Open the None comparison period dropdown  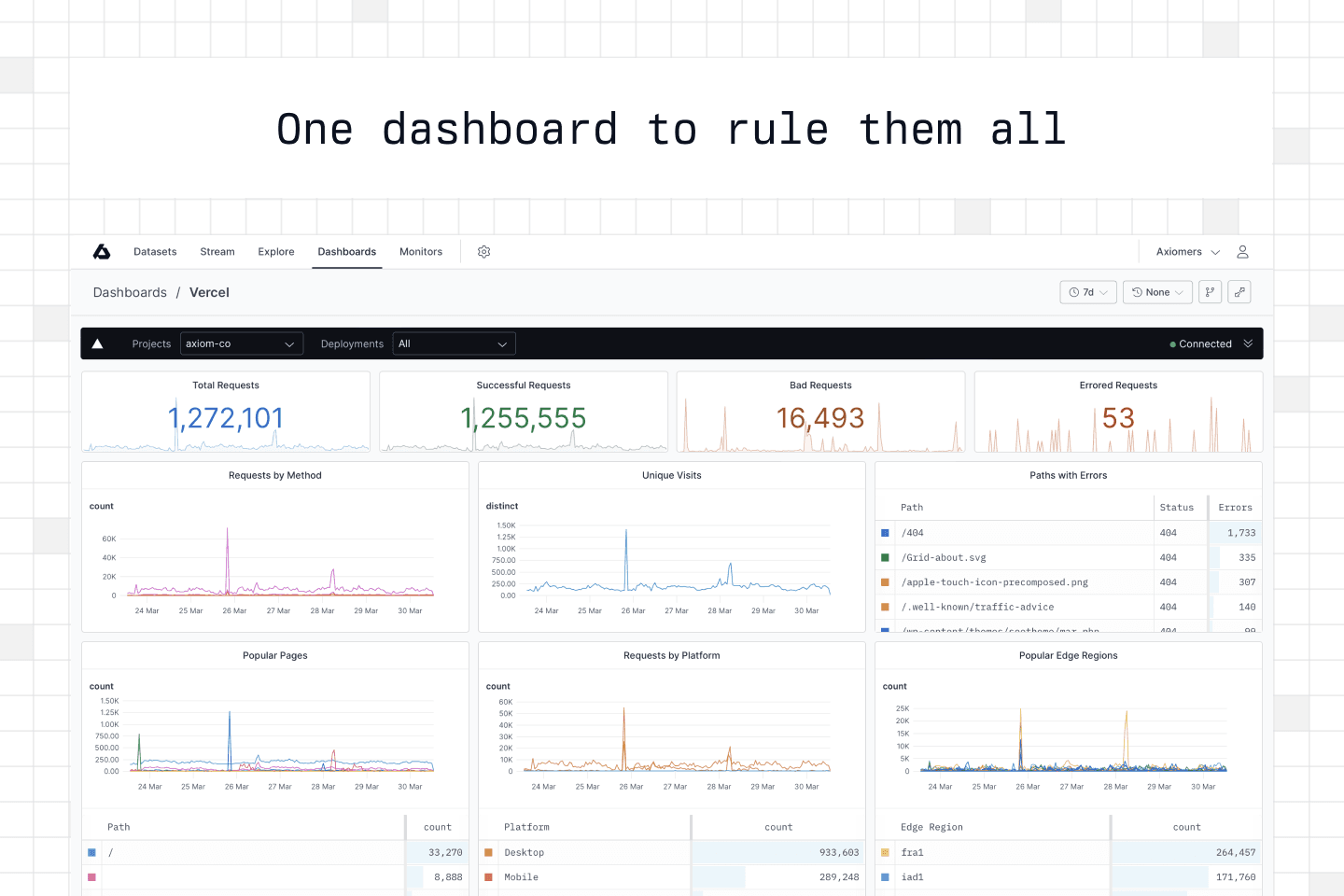[1157, 292]
